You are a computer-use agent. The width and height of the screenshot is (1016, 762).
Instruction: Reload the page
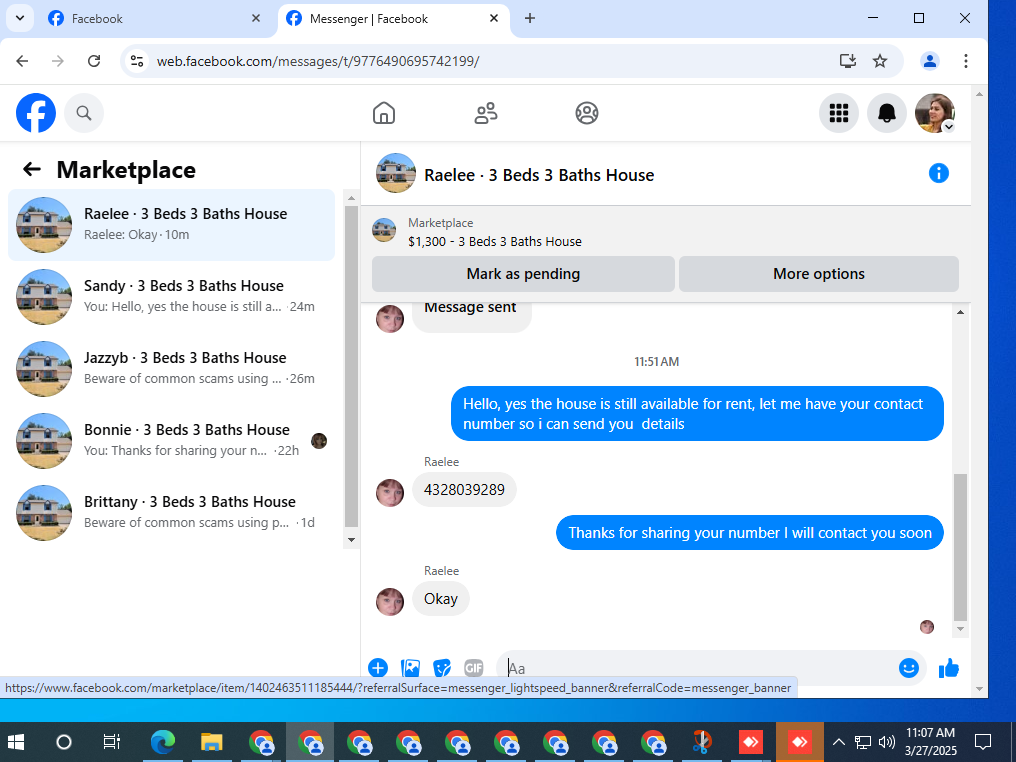(x=94, y=61)
